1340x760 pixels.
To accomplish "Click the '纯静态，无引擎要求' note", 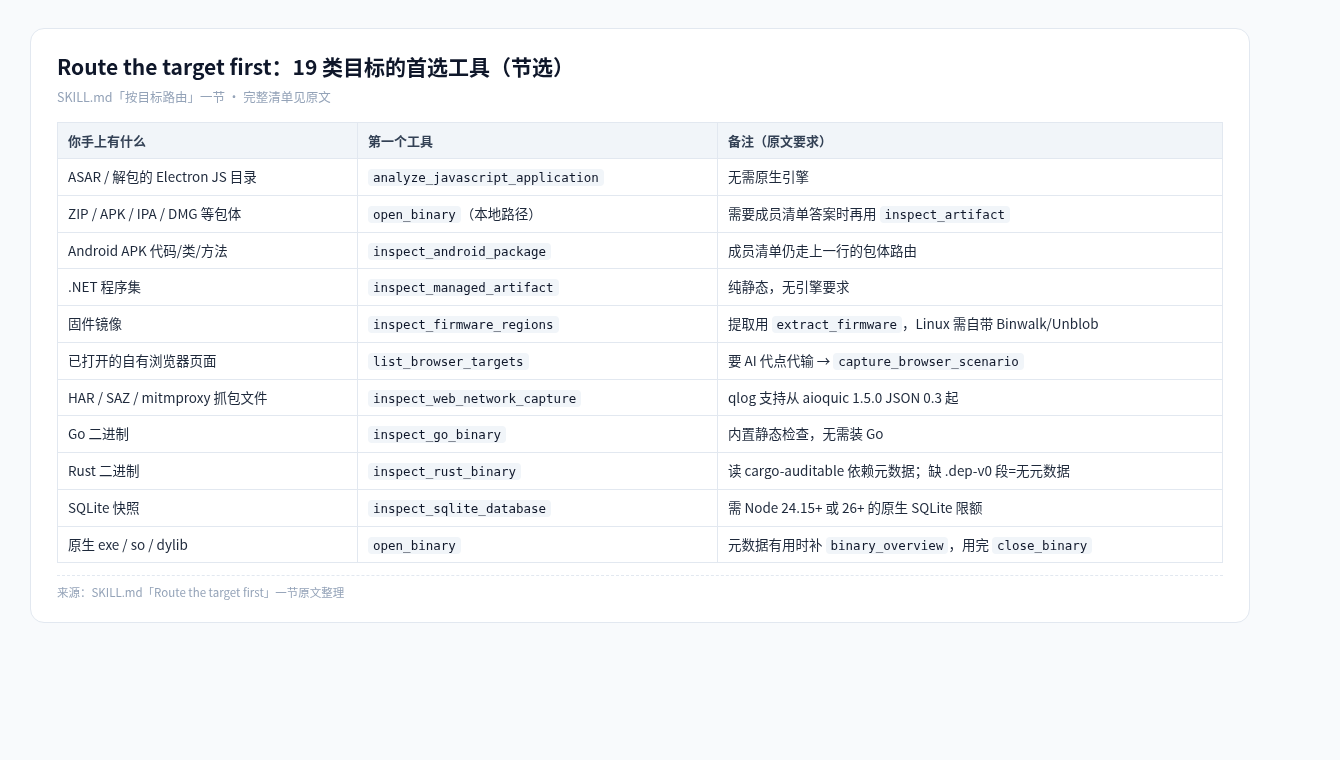I will click(788, 287).
